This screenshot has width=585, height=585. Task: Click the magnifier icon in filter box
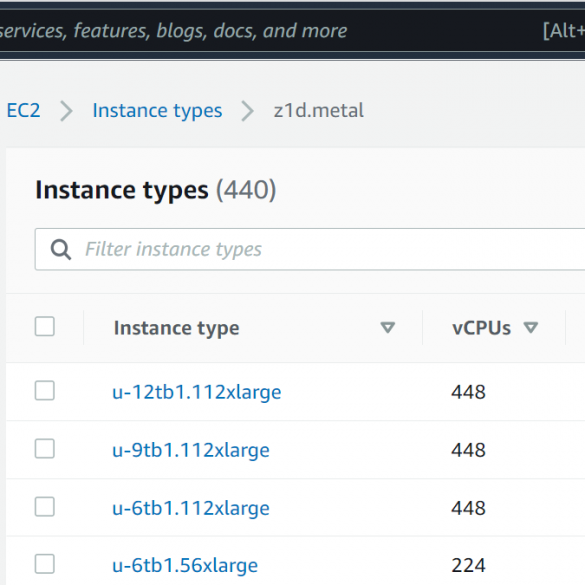[x=60, y=249]
